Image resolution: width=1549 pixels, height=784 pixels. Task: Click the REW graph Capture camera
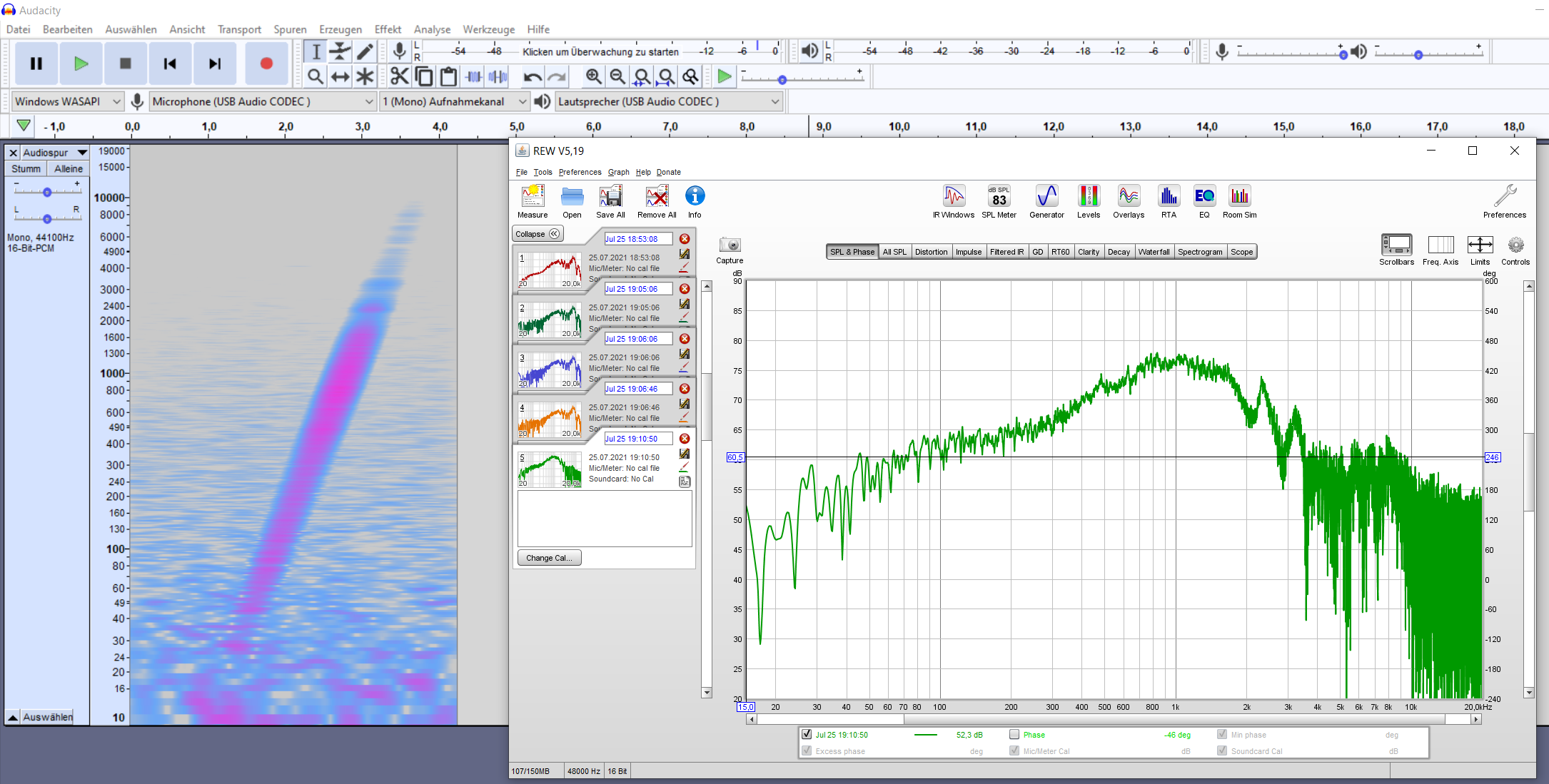coord(730,250)
